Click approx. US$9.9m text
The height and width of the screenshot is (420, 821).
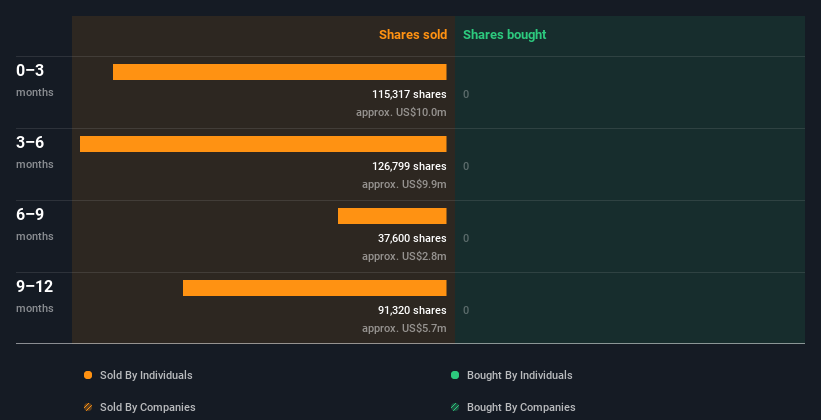pyautogui.click(x=404, y=184)
